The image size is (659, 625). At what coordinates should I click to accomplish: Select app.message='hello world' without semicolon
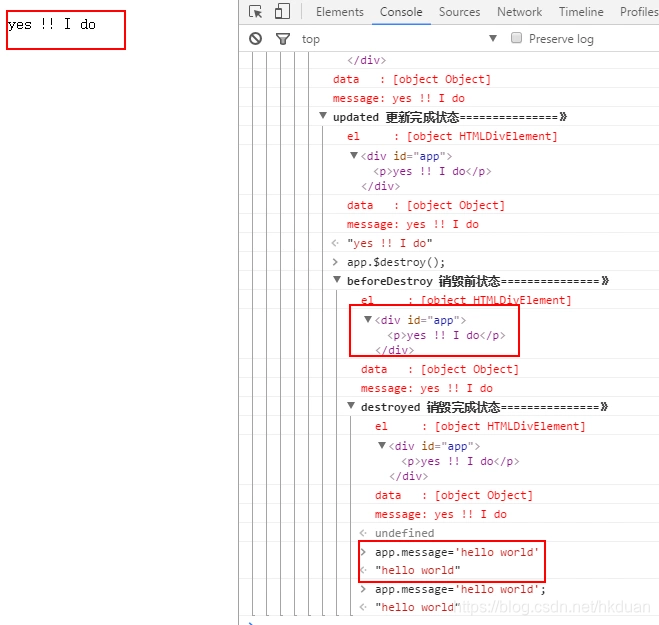(x=456, y=552)
